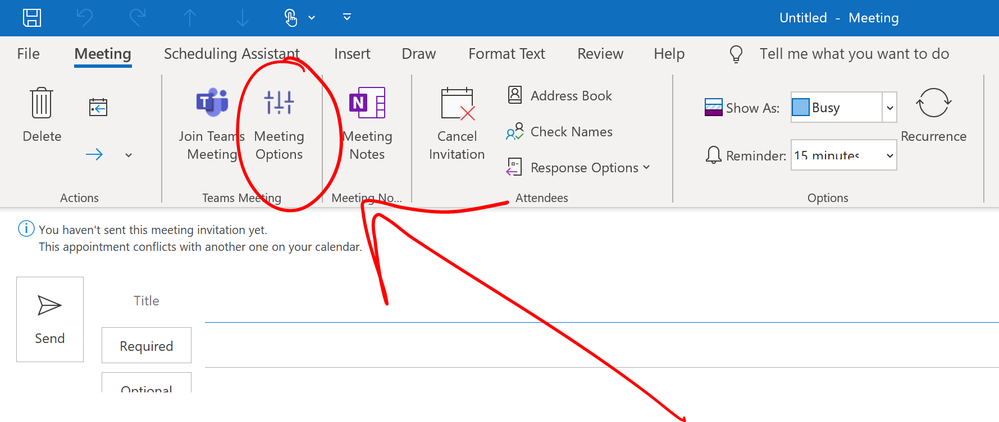Open the Insert ribbon tab
This screenshot has height=422, width=999.
352,54
